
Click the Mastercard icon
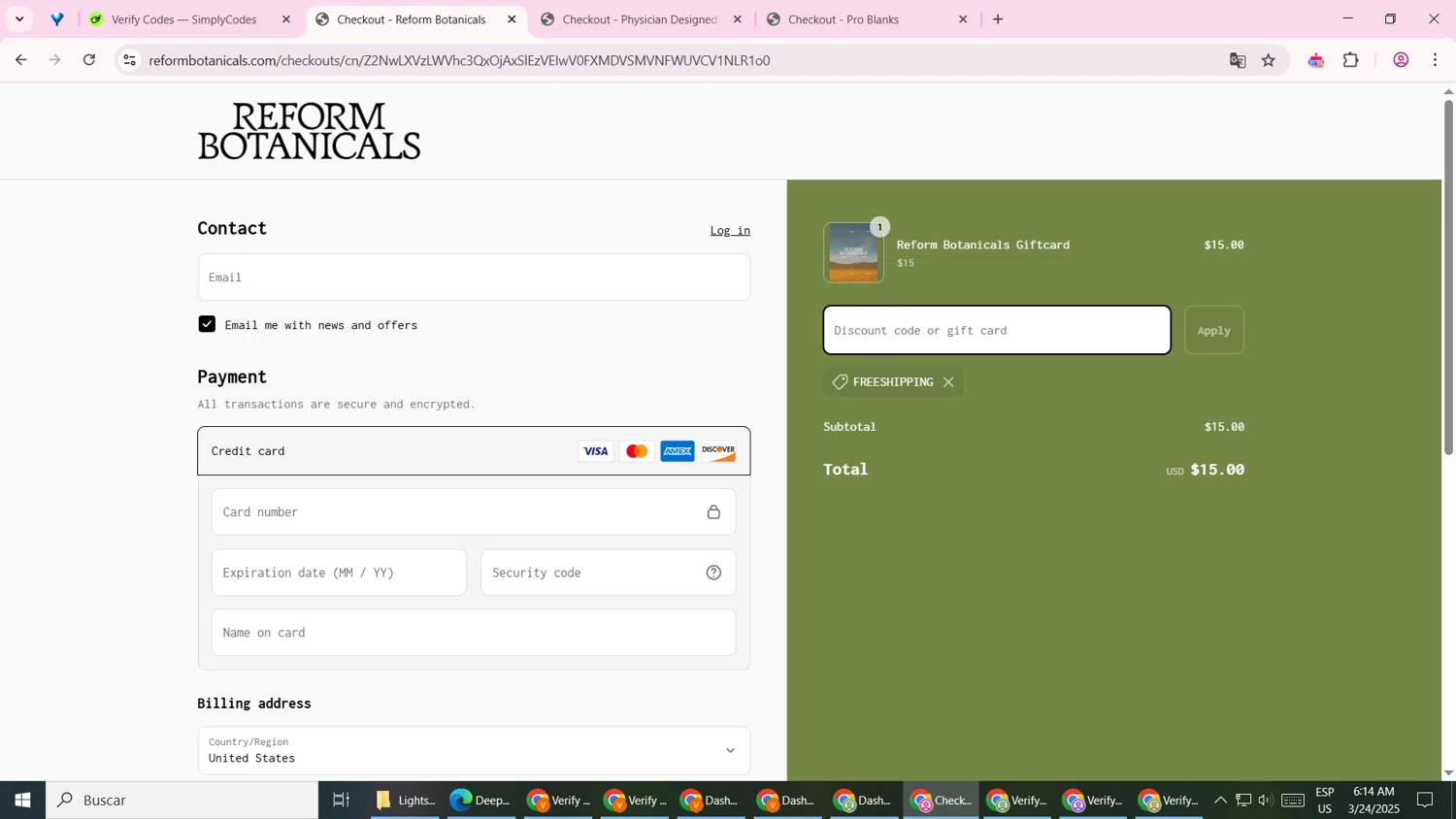click(637, 451)
